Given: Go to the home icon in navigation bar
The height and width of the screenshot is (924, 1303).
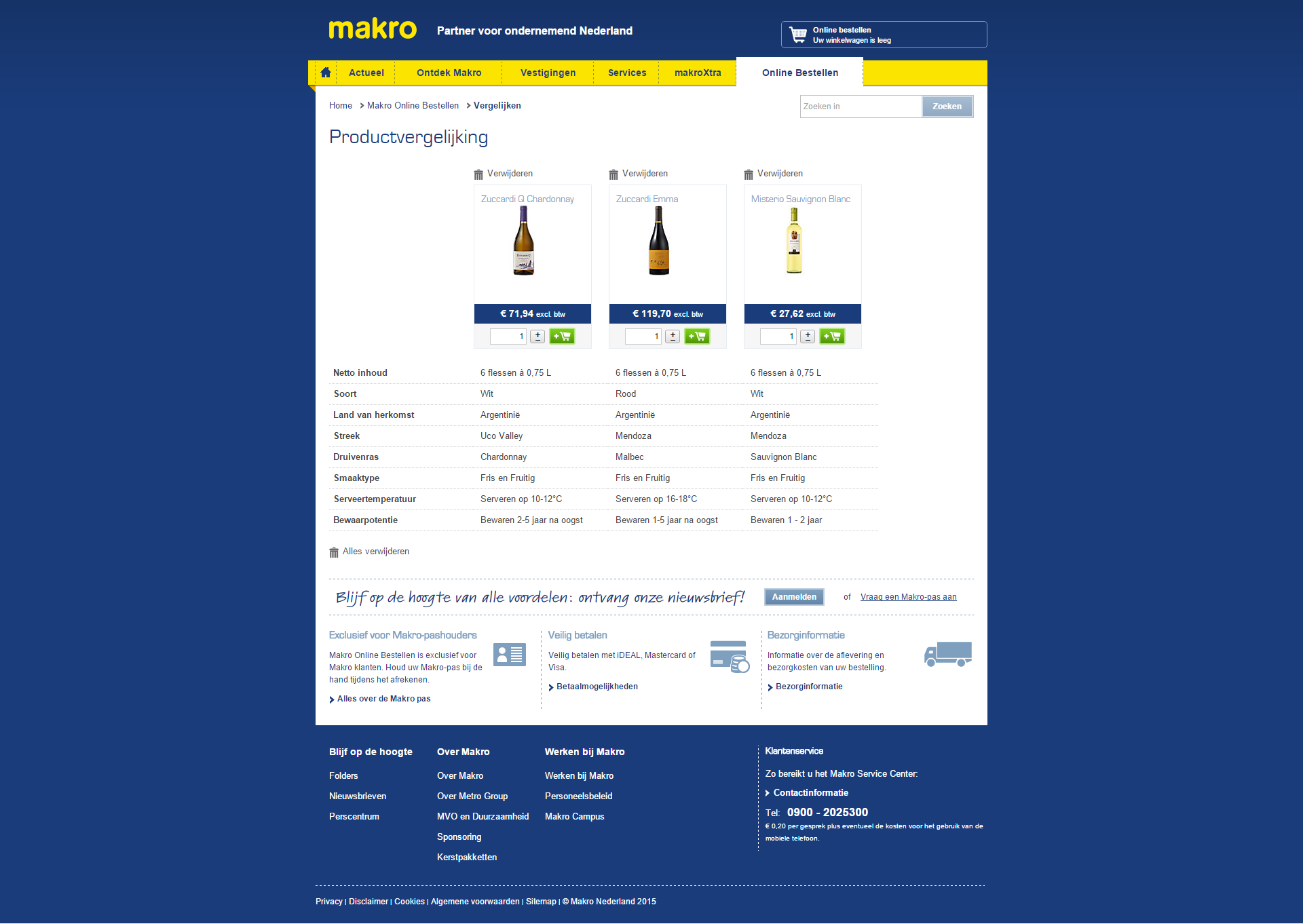Looking at the screenshot, I should pos(326,73).
